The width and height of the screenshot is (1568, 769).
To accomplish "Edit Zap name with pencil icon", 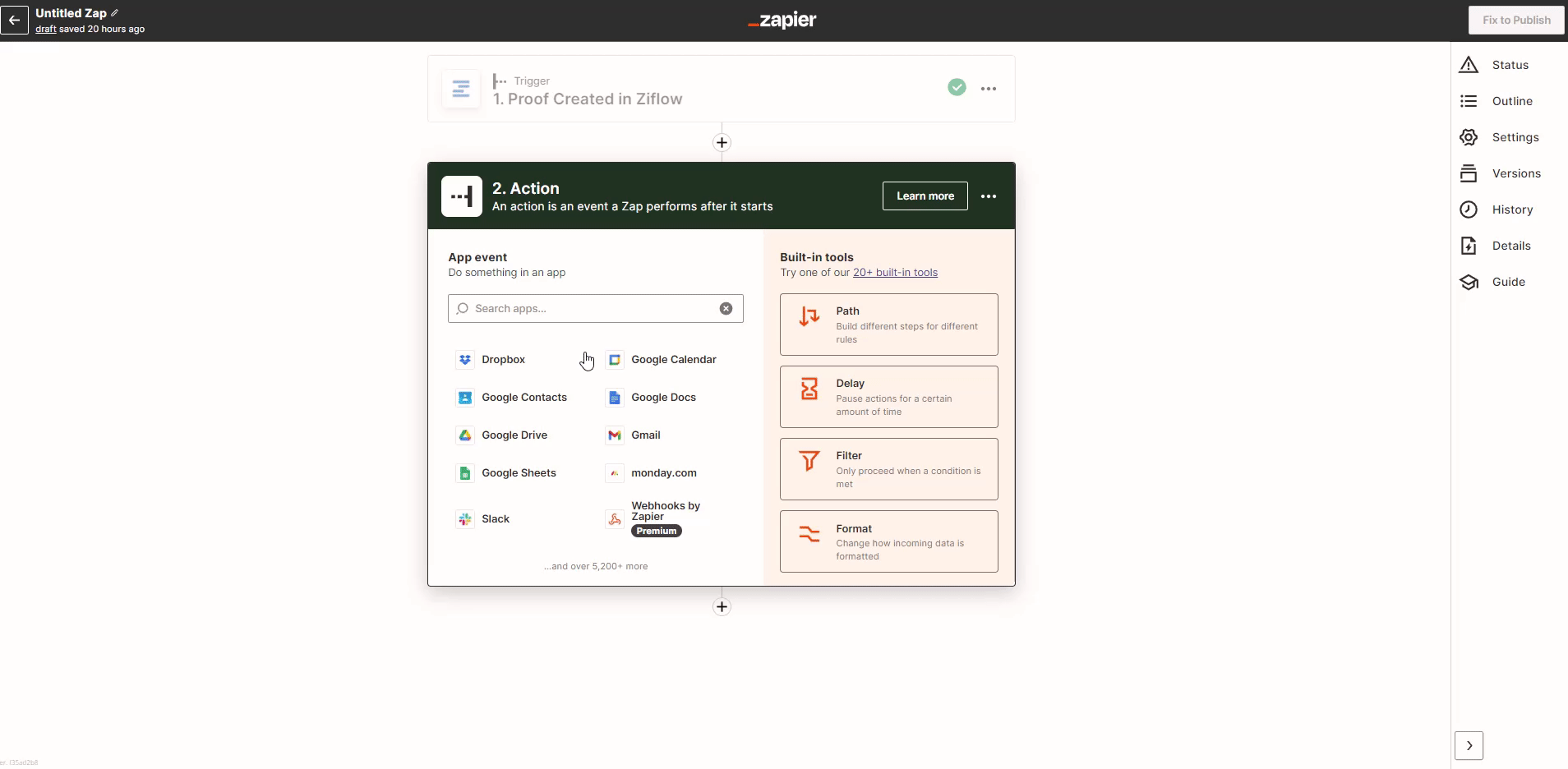I will pos(115,13).
